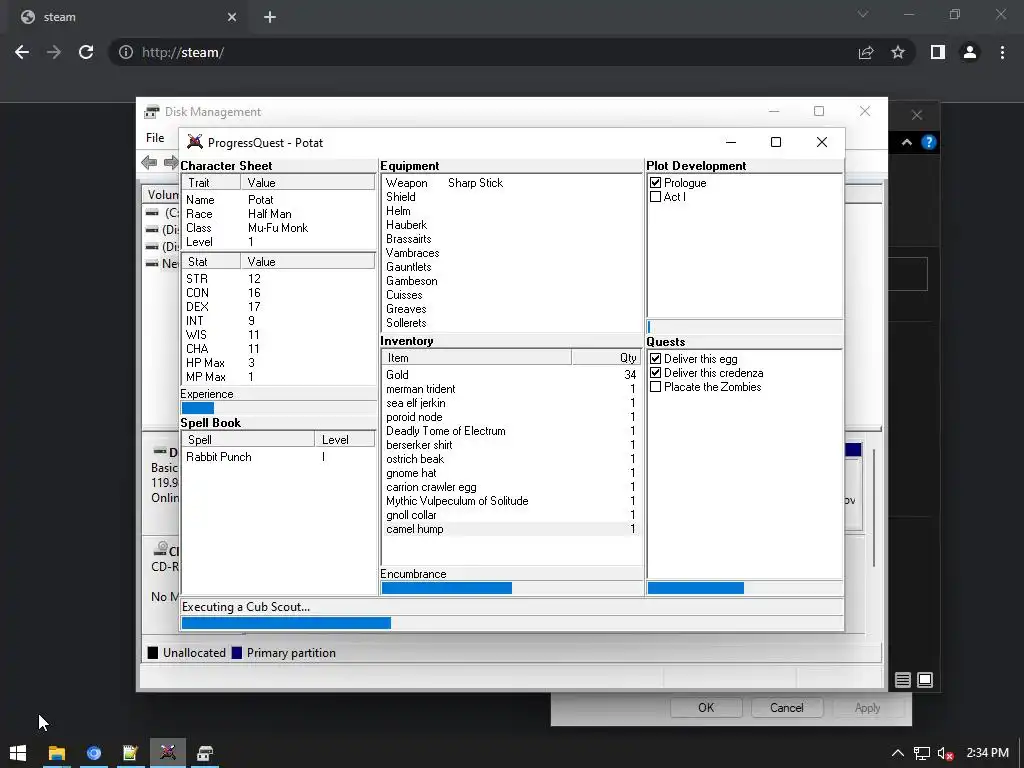Open the Windows Start menu
Viewport: 1024px width, 768px height.
pos(18,753)
